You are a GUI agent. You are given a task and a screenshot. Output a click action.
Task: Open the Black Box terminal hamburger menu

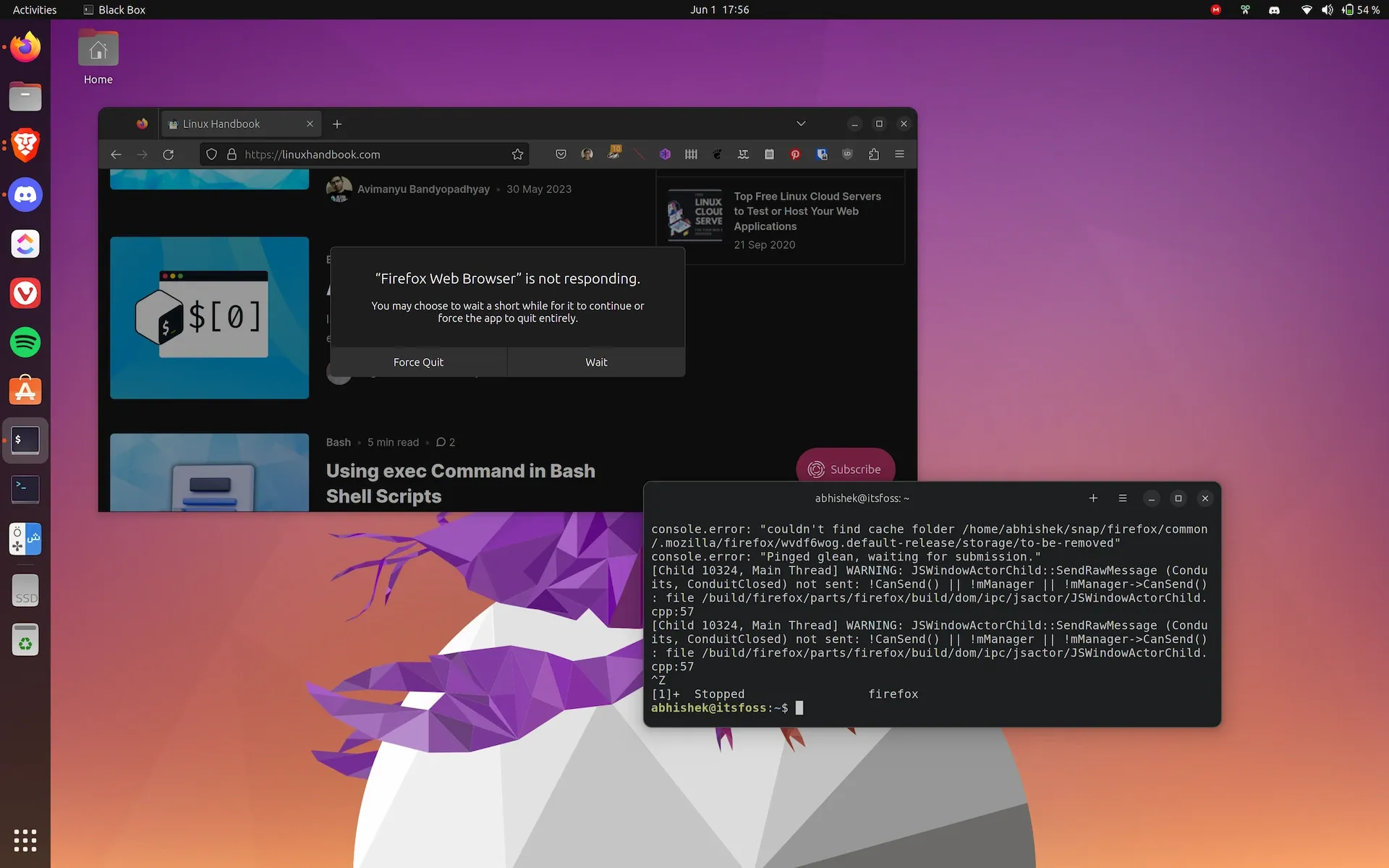tap(1123, 498)
